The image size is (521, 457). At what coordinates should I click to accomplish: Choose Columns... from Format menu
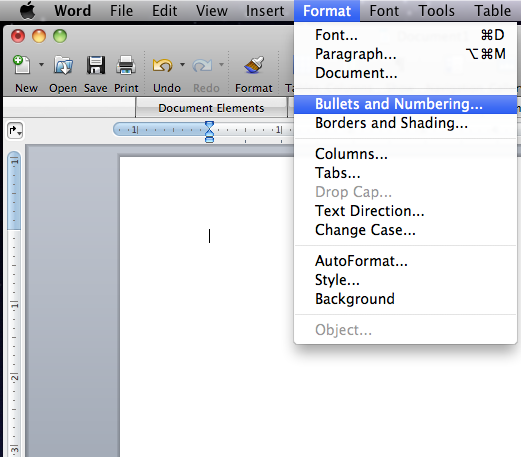pos(405,154)
